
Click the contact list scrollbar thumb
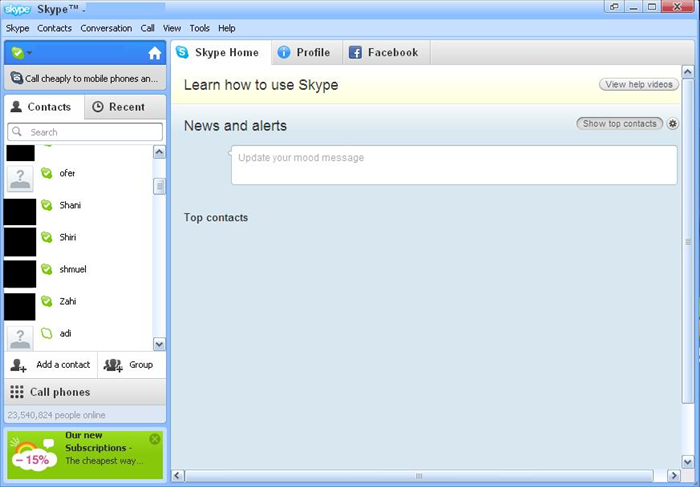pos(159,186)
